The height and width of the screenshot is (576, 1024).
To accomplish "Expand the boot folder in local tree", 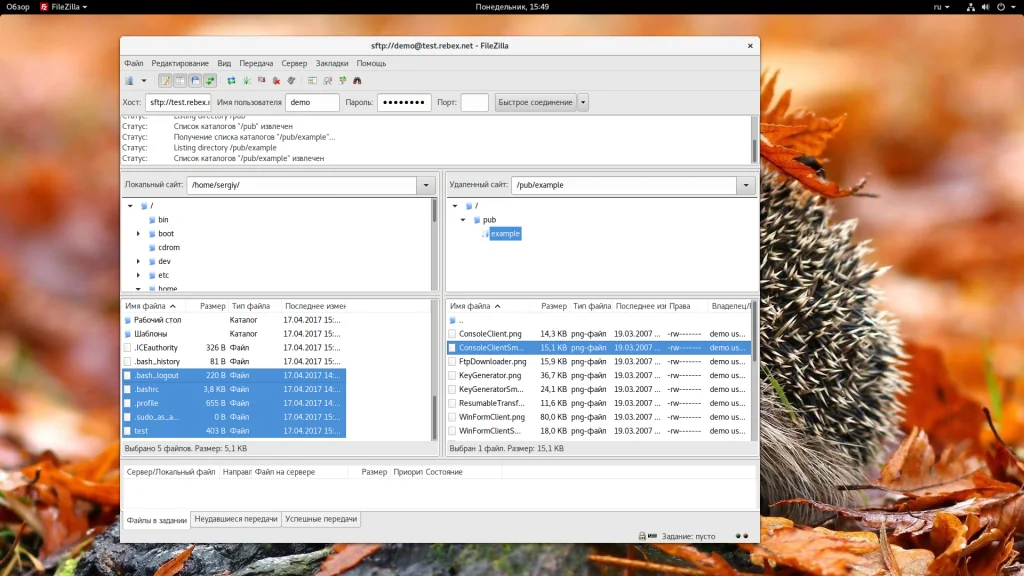I will 139,234.
